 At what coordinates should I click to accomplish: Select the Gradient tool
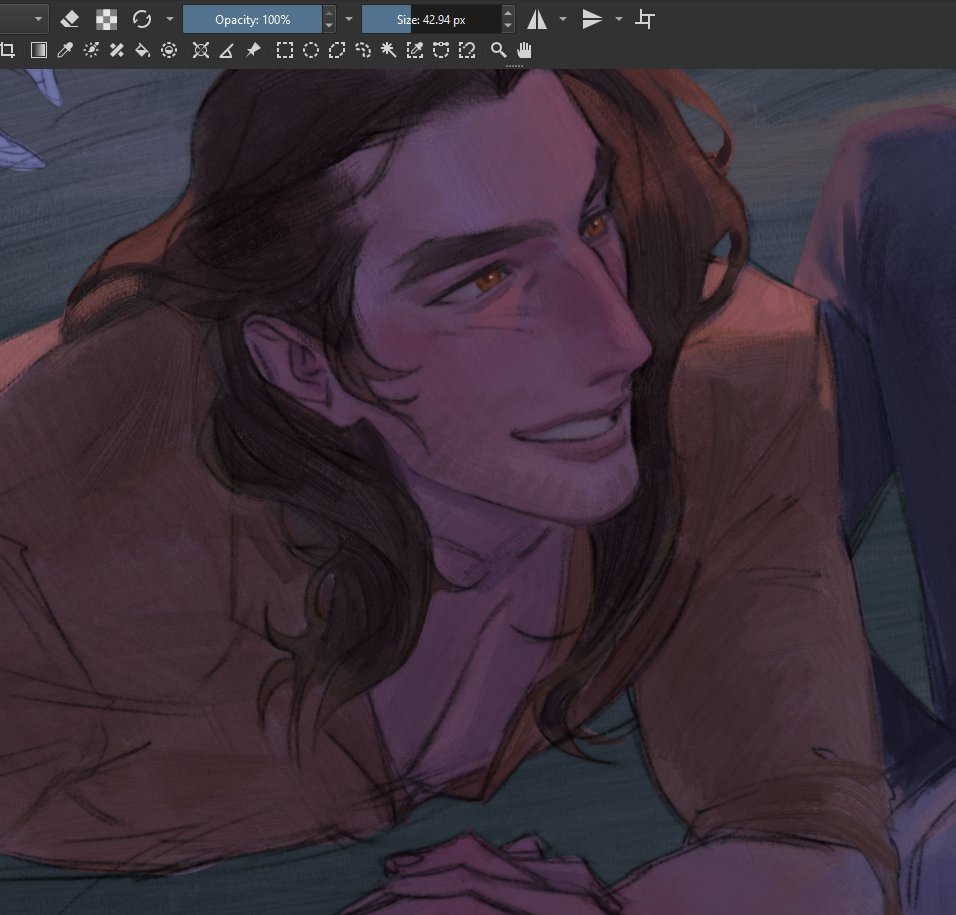(38, 50)
